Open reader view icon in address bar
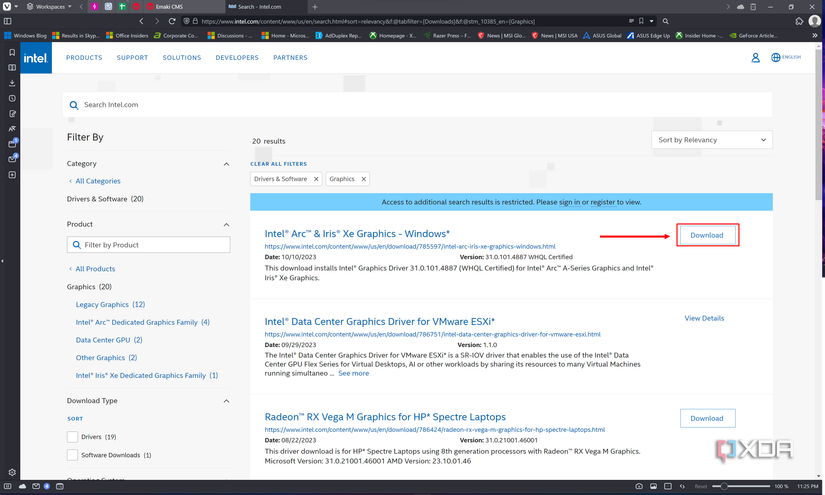This screenshot has width=825, height=495. pyautogui.click(x=631, y=21)
